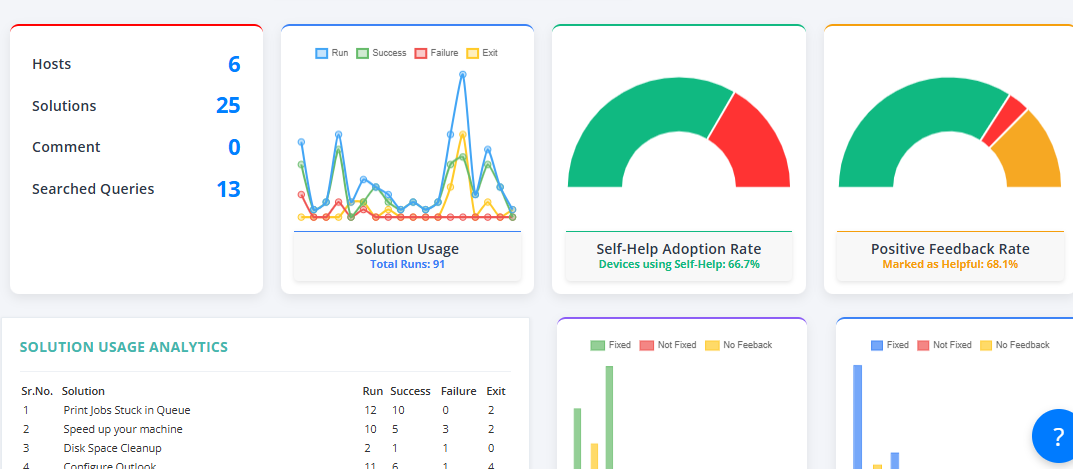
Task: Click the SOLUTION USAGE ANALYTICS heading
Action: pos(124,347)
